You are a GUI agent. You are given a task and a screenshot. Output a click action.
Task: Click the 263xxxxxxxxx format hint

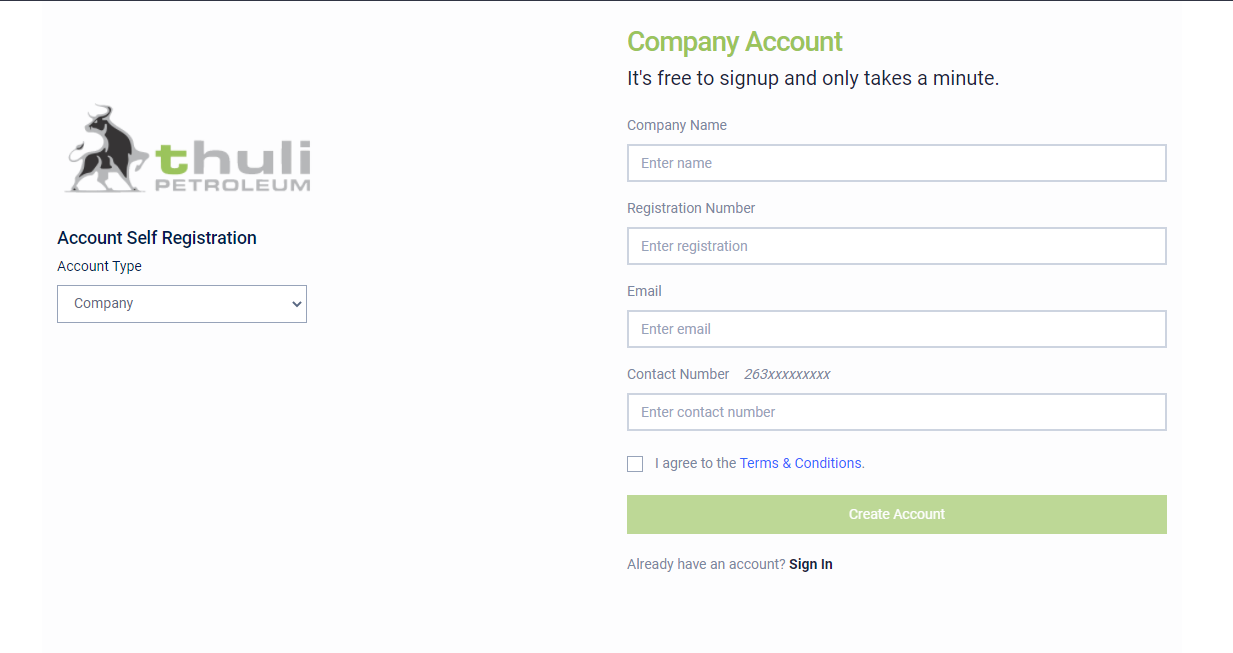click(787, 374)
